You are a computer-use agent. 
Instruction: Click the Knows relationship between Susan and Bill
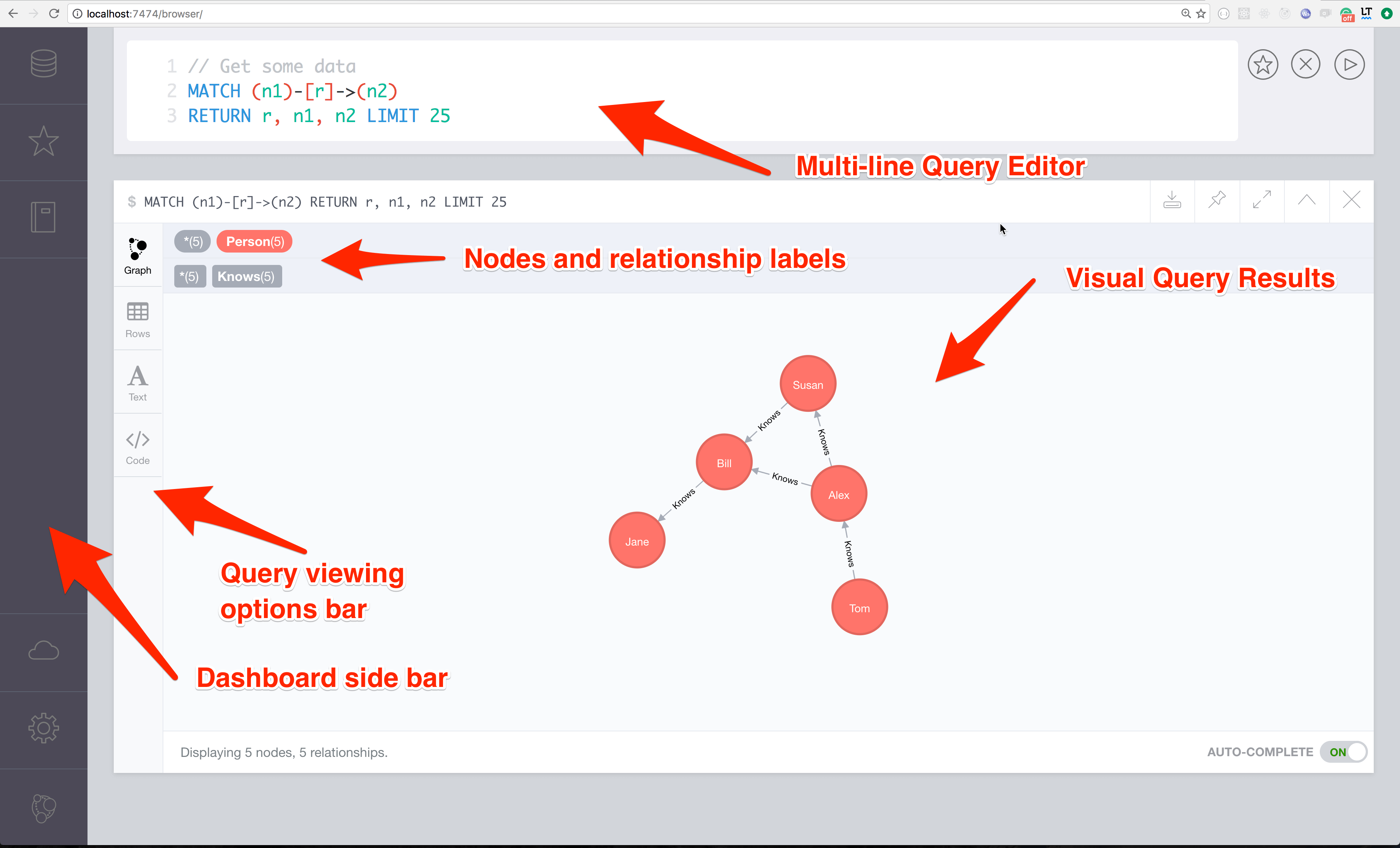pyautogui.click(x=769, y=420)
